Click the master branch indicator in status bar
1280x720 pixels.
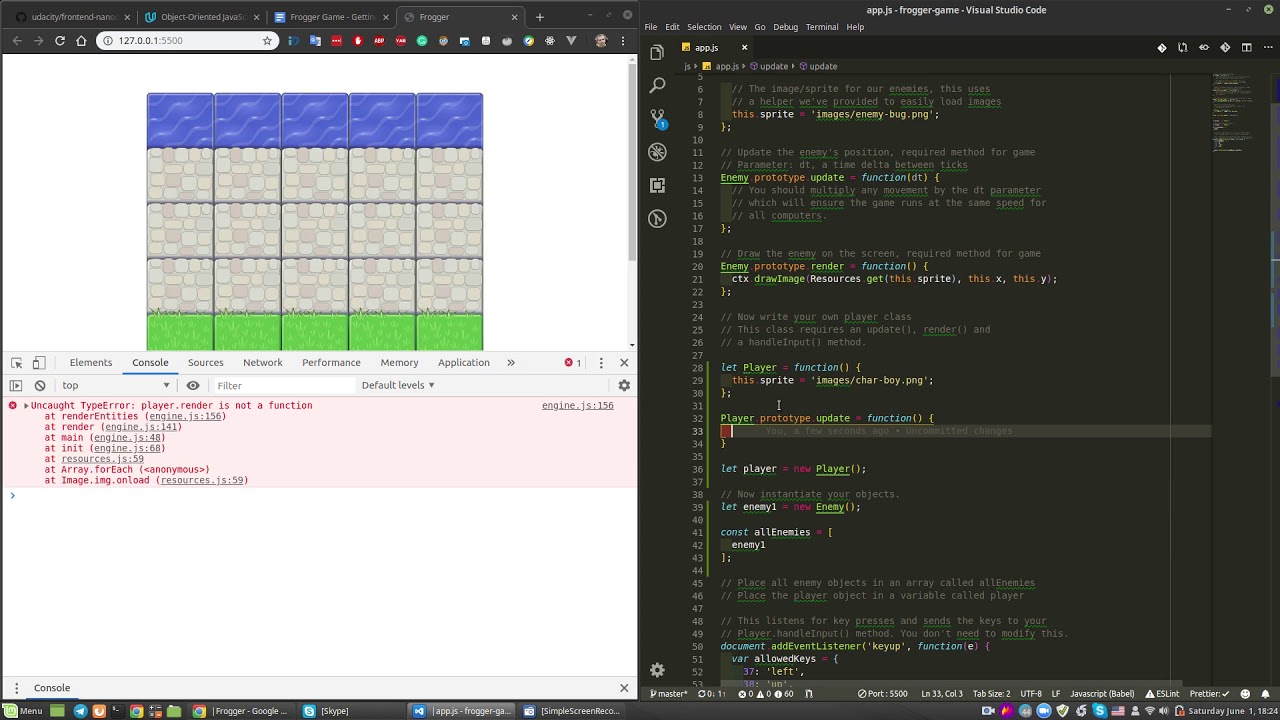(669, 694)
